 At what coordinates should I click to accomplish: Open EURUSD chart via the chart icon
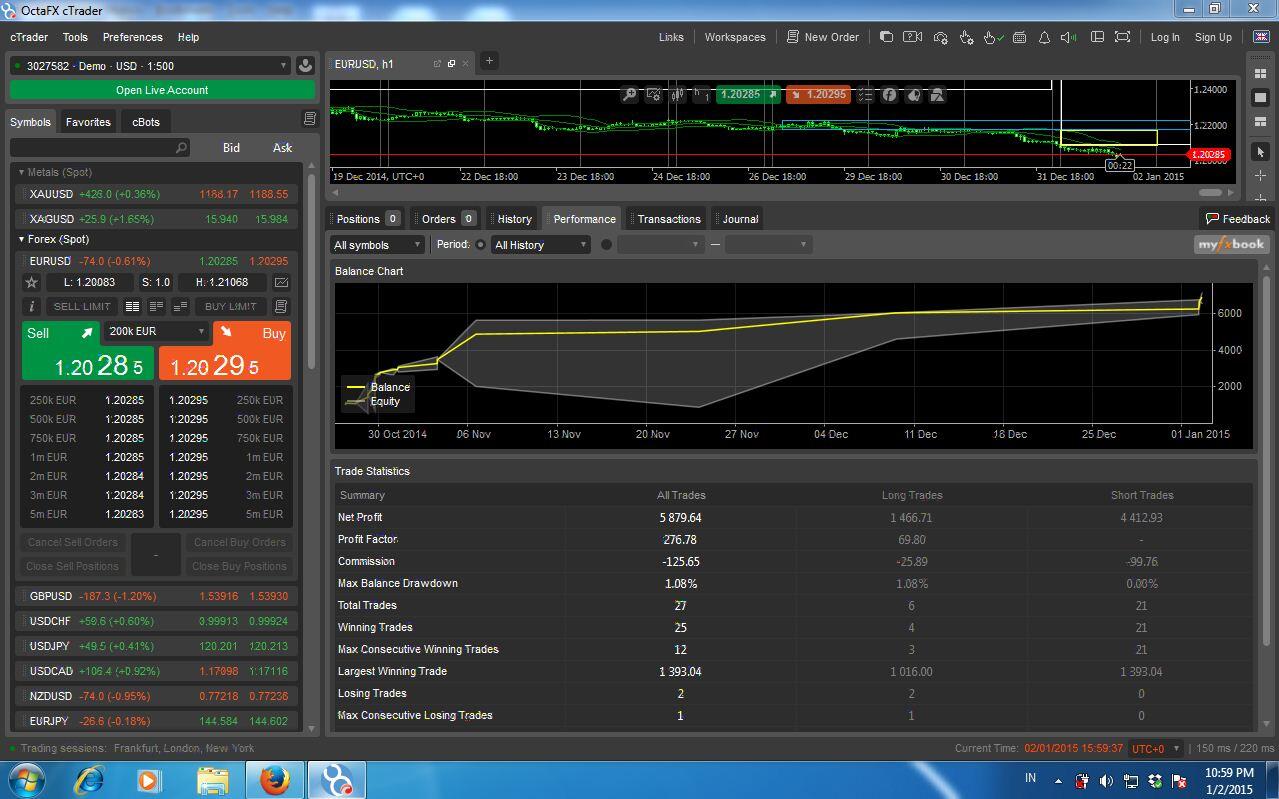[281, 283]
